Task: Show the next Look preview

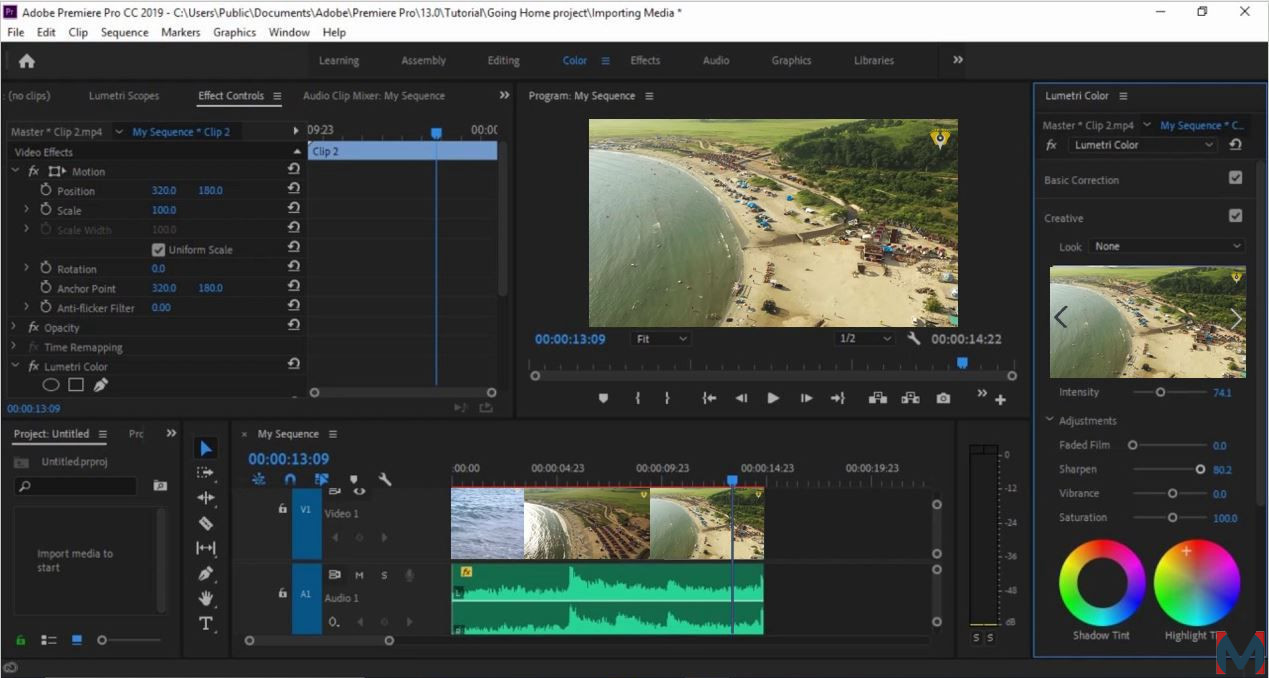Action: coord(1236,318)
